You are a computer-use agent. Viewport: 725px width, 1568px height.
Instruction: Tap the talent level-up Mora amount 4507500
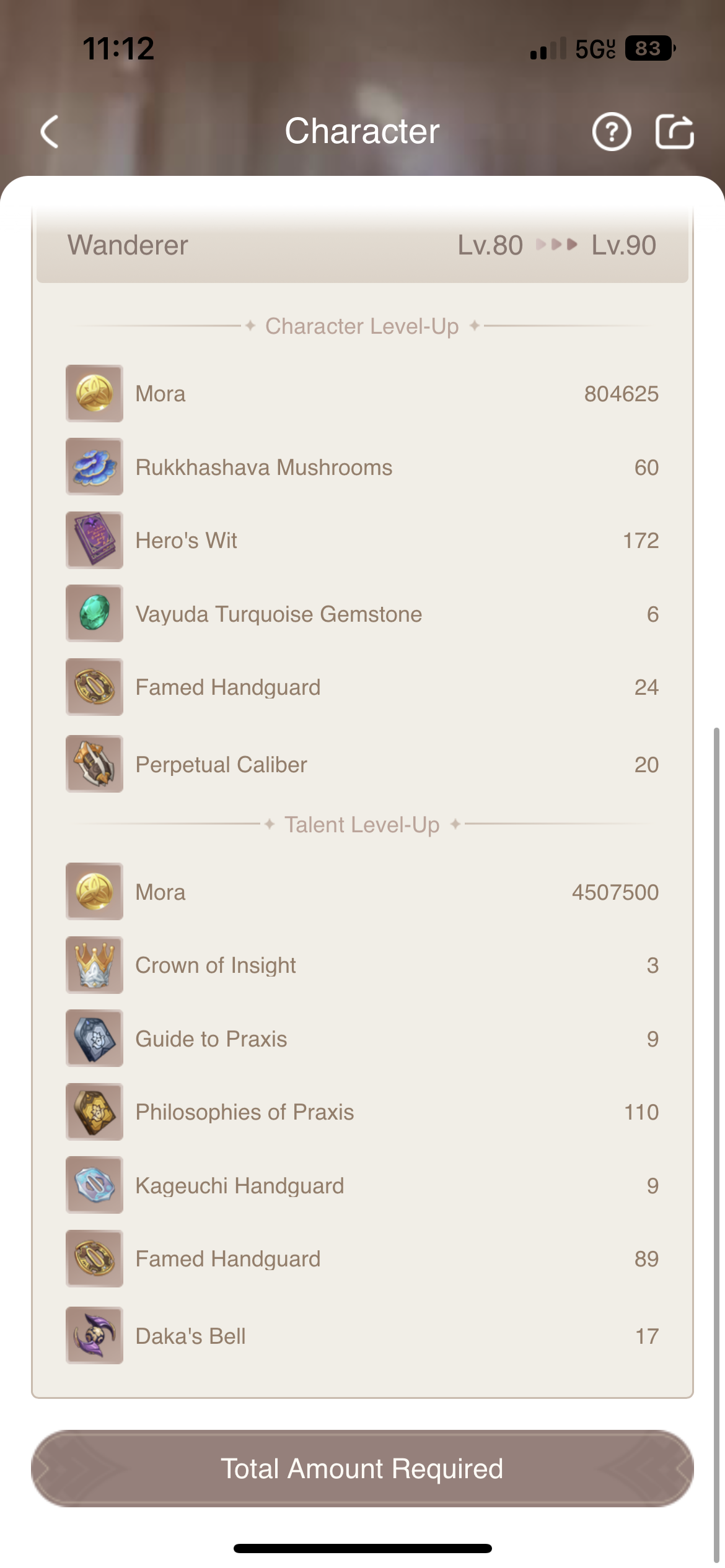pyautogui.click(x=615, y=892)
